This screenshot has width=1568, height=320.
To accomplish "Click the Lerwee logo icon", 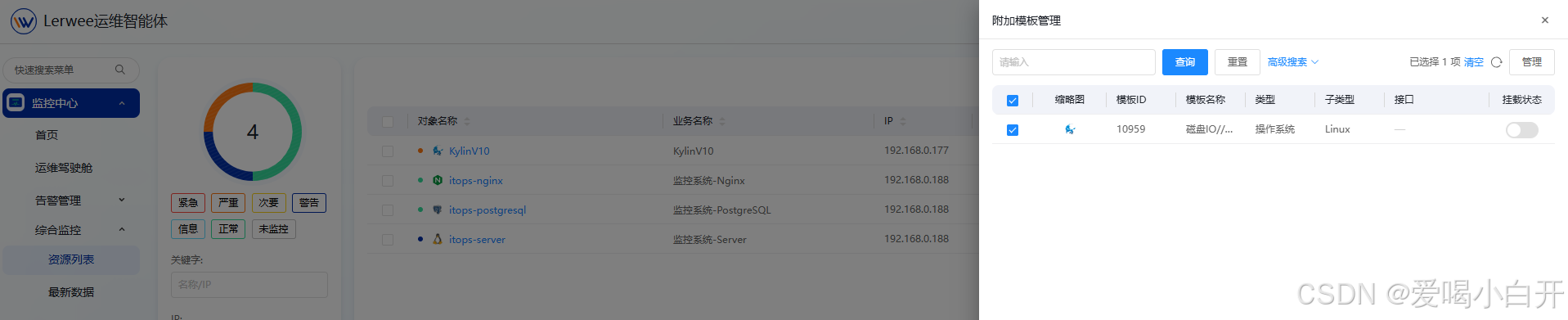I will (23, 21).
